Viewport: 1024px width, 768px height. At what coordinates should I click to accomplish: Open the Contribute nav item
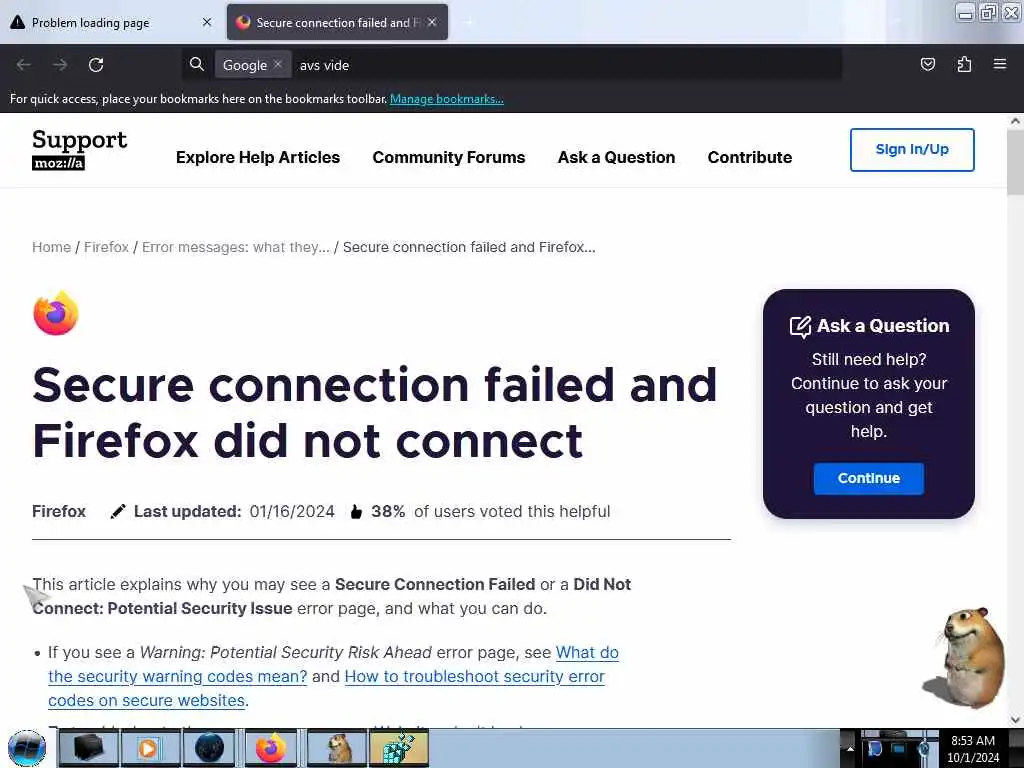pyautogui.click(x=750, y=157)
